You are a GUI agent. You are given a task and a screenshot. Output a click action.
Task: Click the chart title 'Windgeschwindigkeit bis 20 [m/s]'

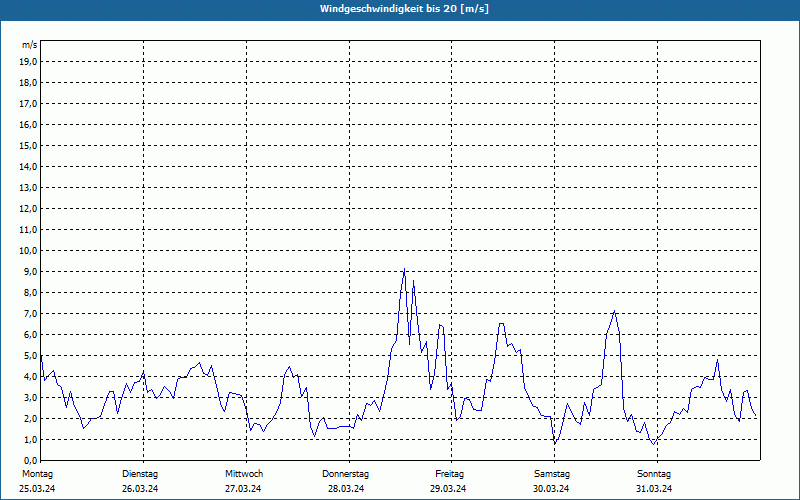click(x=404, y=9)
